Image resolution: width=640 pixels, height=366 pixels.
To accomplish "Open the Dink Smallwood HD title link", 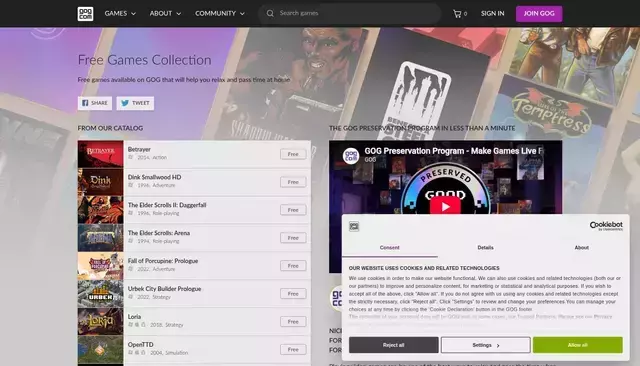I will (x=154, y=177).
